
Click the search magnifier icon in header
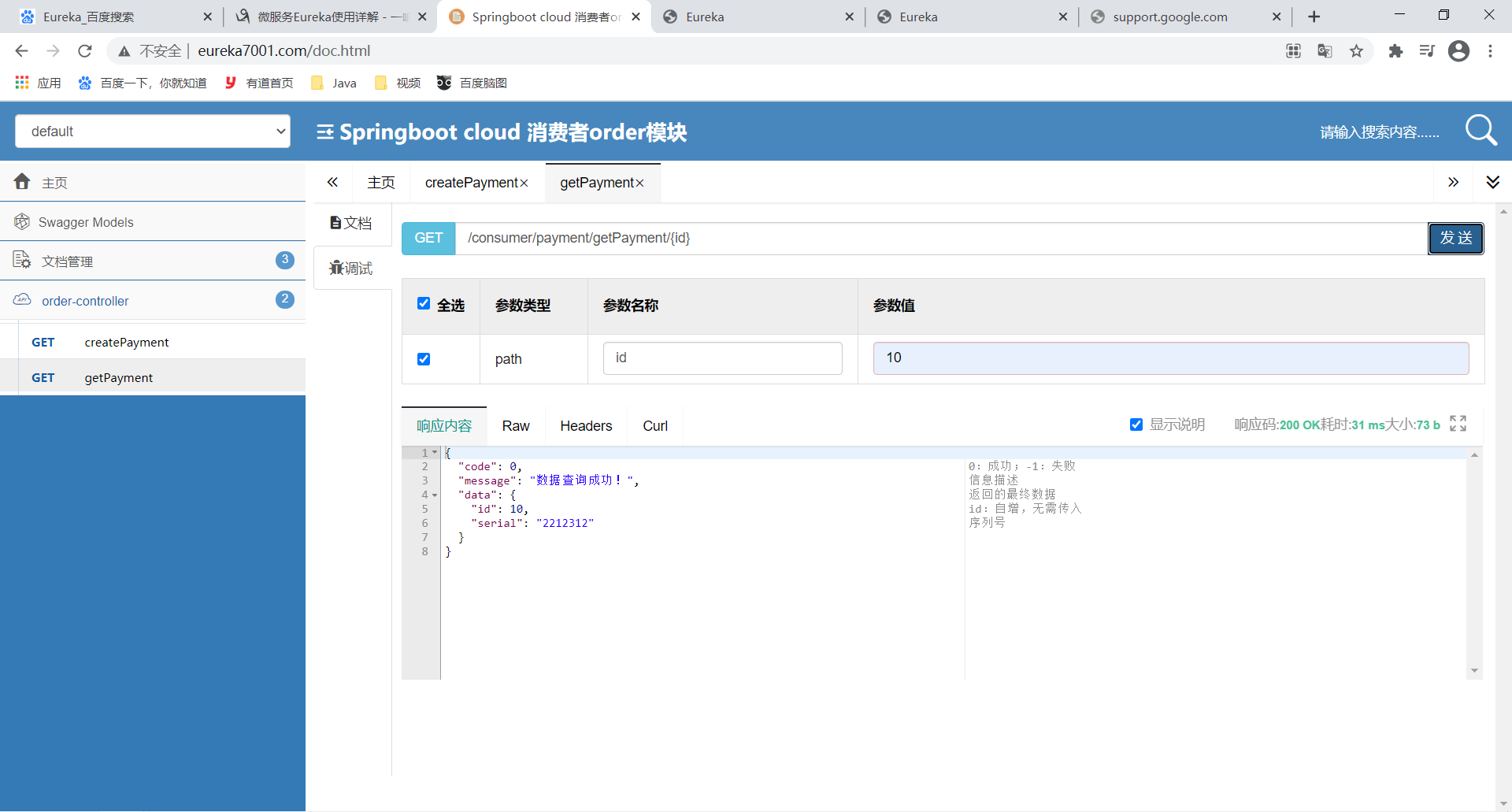pyautogui.click(x=1480, y=131)
